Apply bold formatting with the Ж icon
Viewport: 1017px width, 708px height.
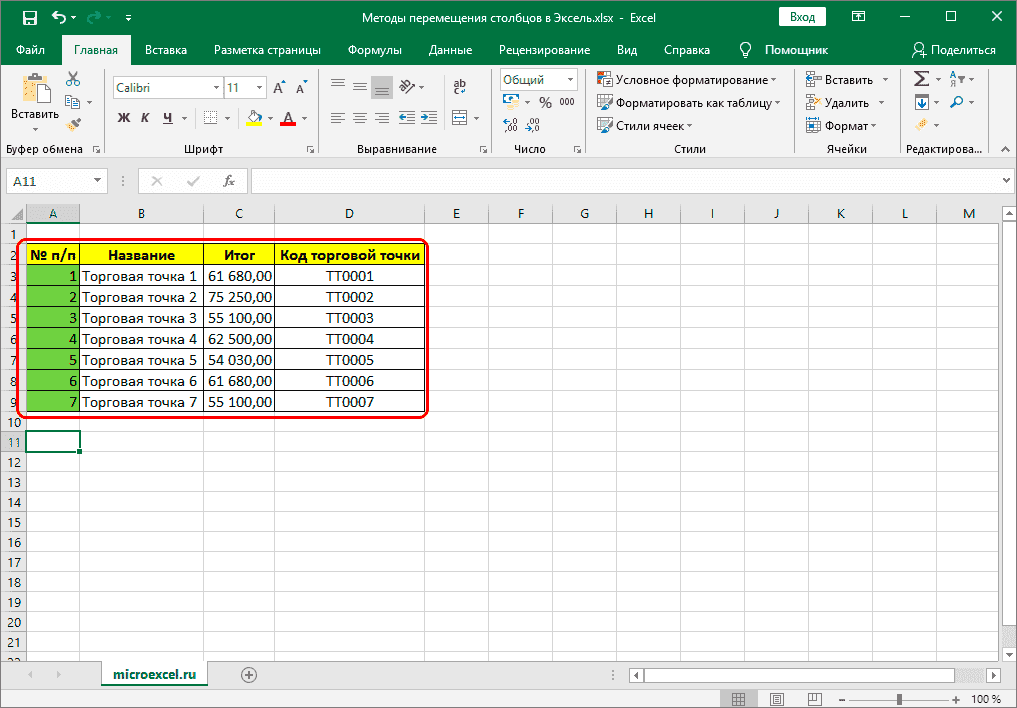[x=123, y=118]
